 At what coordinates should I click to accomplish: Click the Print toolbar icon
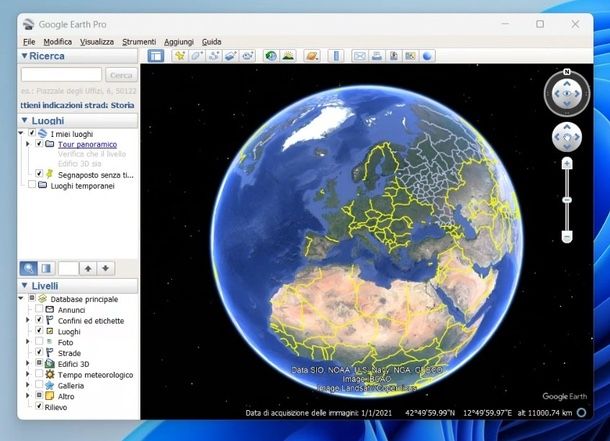(377, 56)
